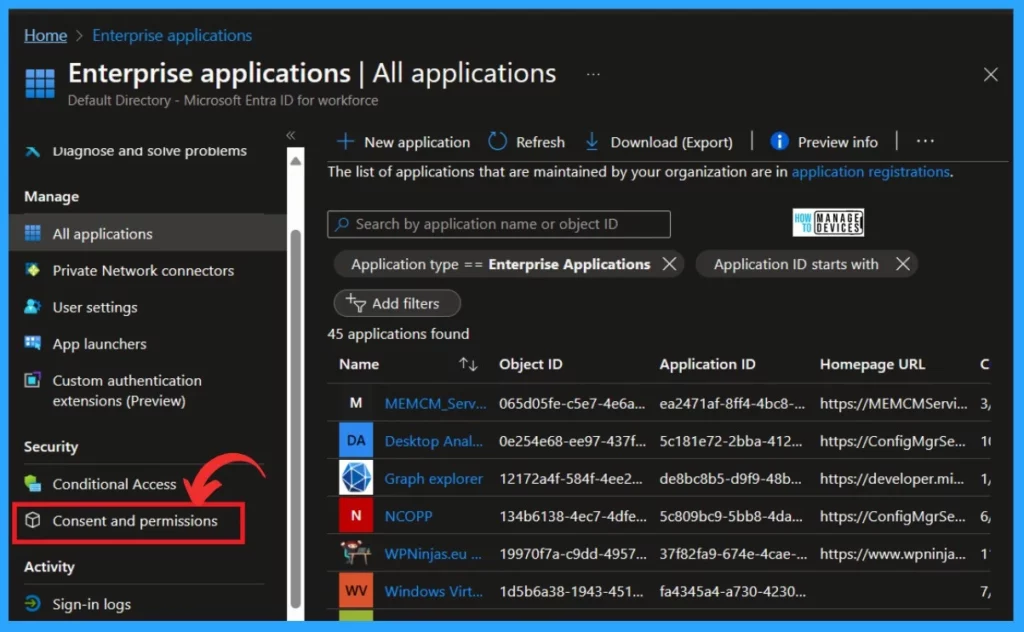Edit the Application ID starts with filter
The image size is (1024, 632).
(x=795, y=264)
